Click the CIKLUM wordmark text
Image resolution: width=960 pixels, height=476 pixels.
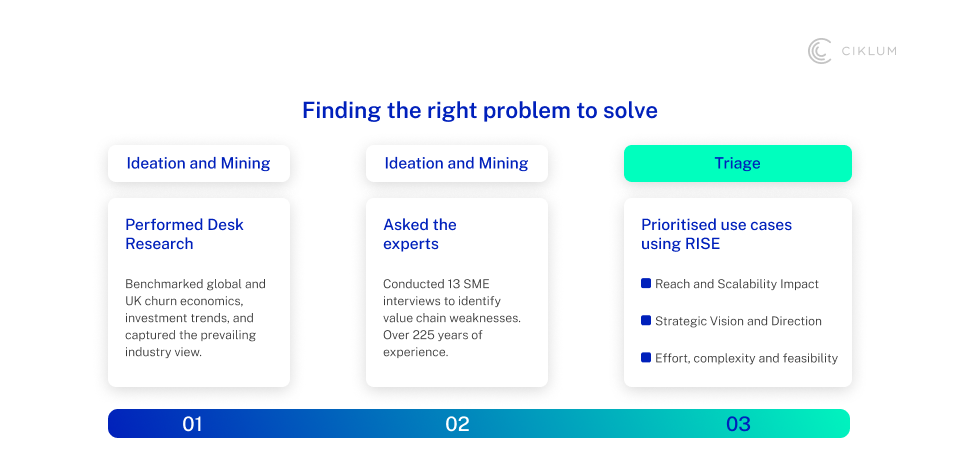click(x=869, y=52)
